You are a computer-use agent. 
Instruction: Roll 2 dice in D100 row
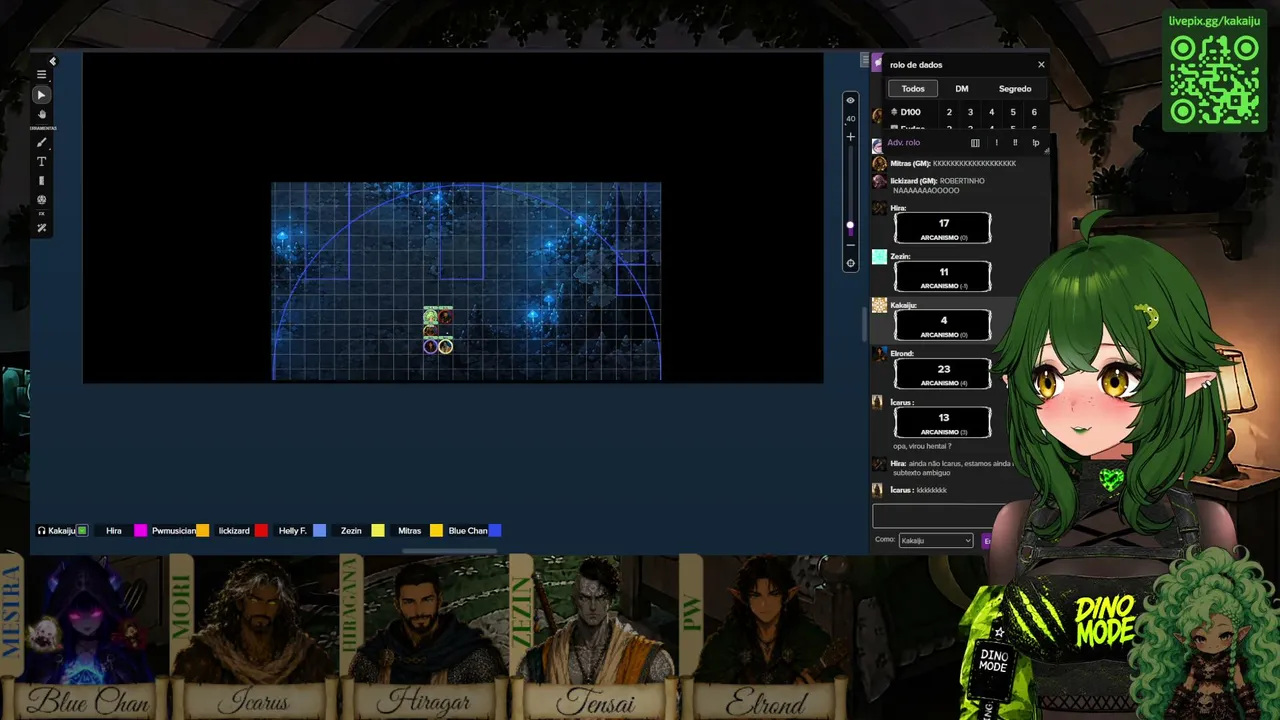(949, 112)
